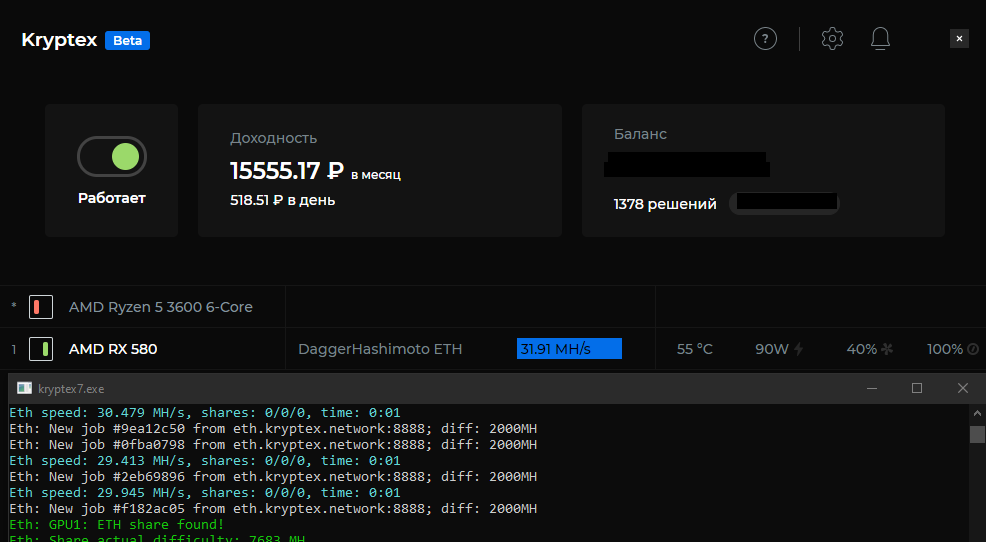Open Kryptex settings gear

coord(832,39)
